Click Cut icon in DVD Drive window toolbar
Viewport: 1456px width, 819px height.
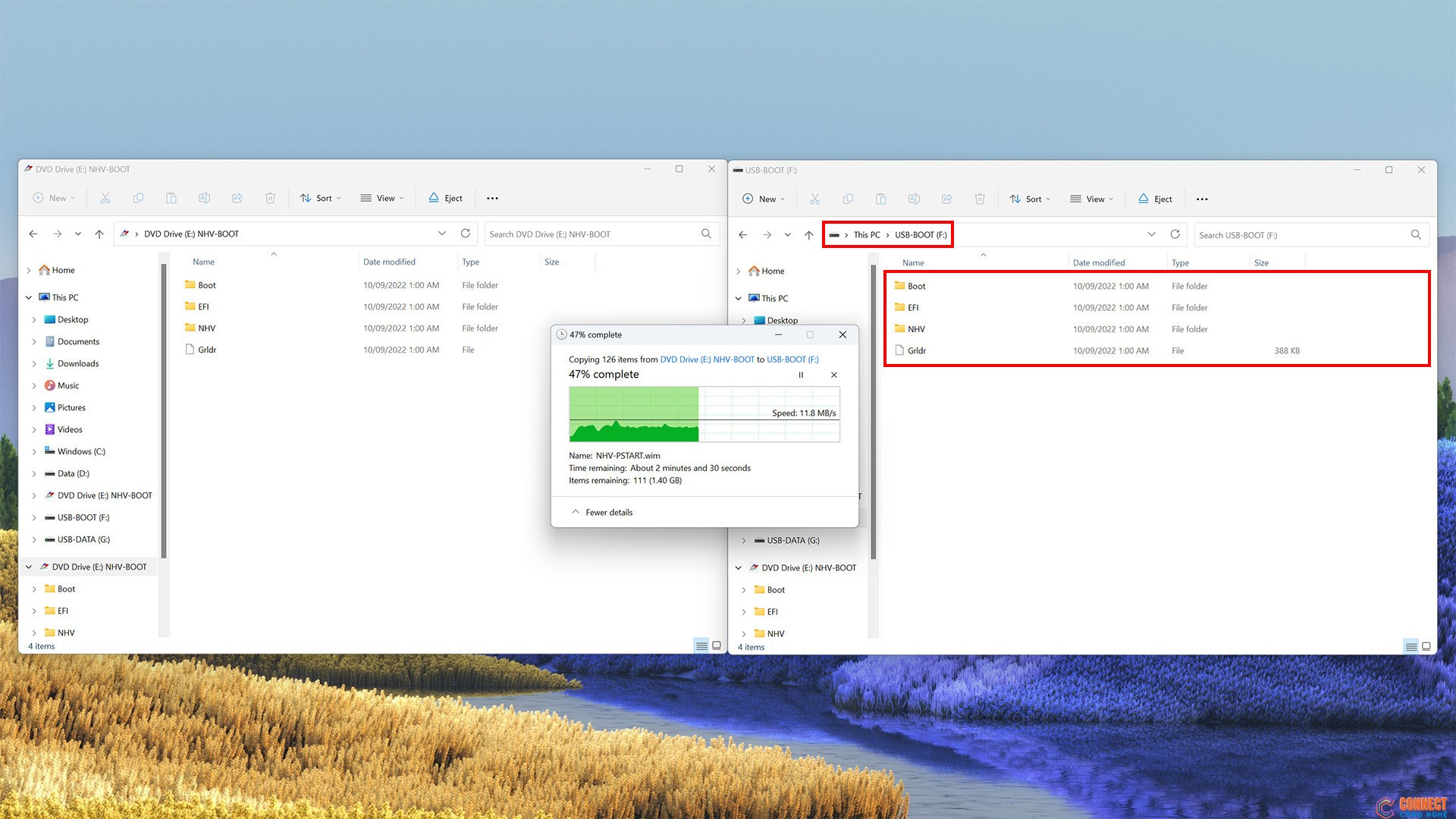105,198
